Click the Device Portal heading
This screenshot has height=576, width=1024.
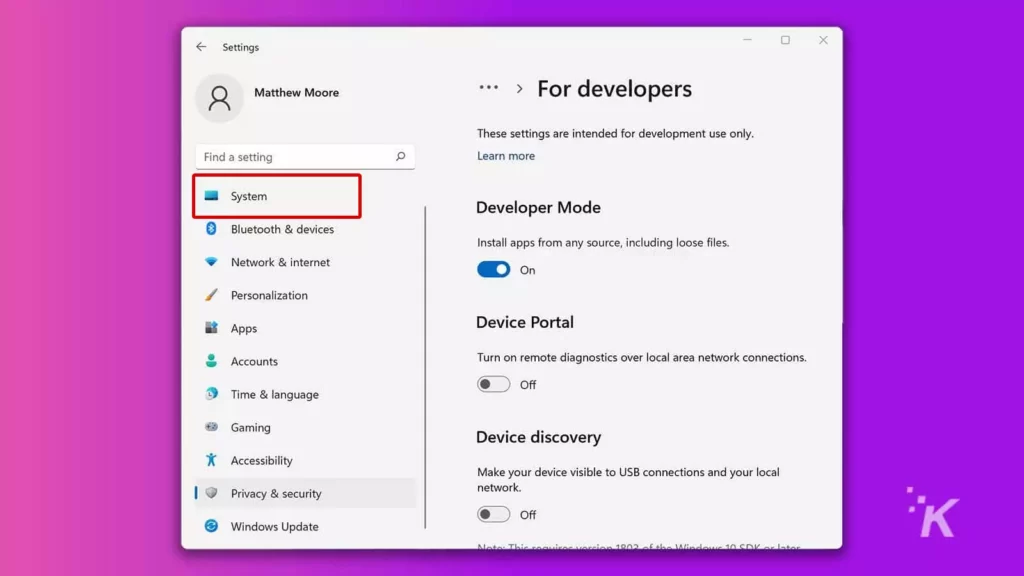click(x=524, y=322)
